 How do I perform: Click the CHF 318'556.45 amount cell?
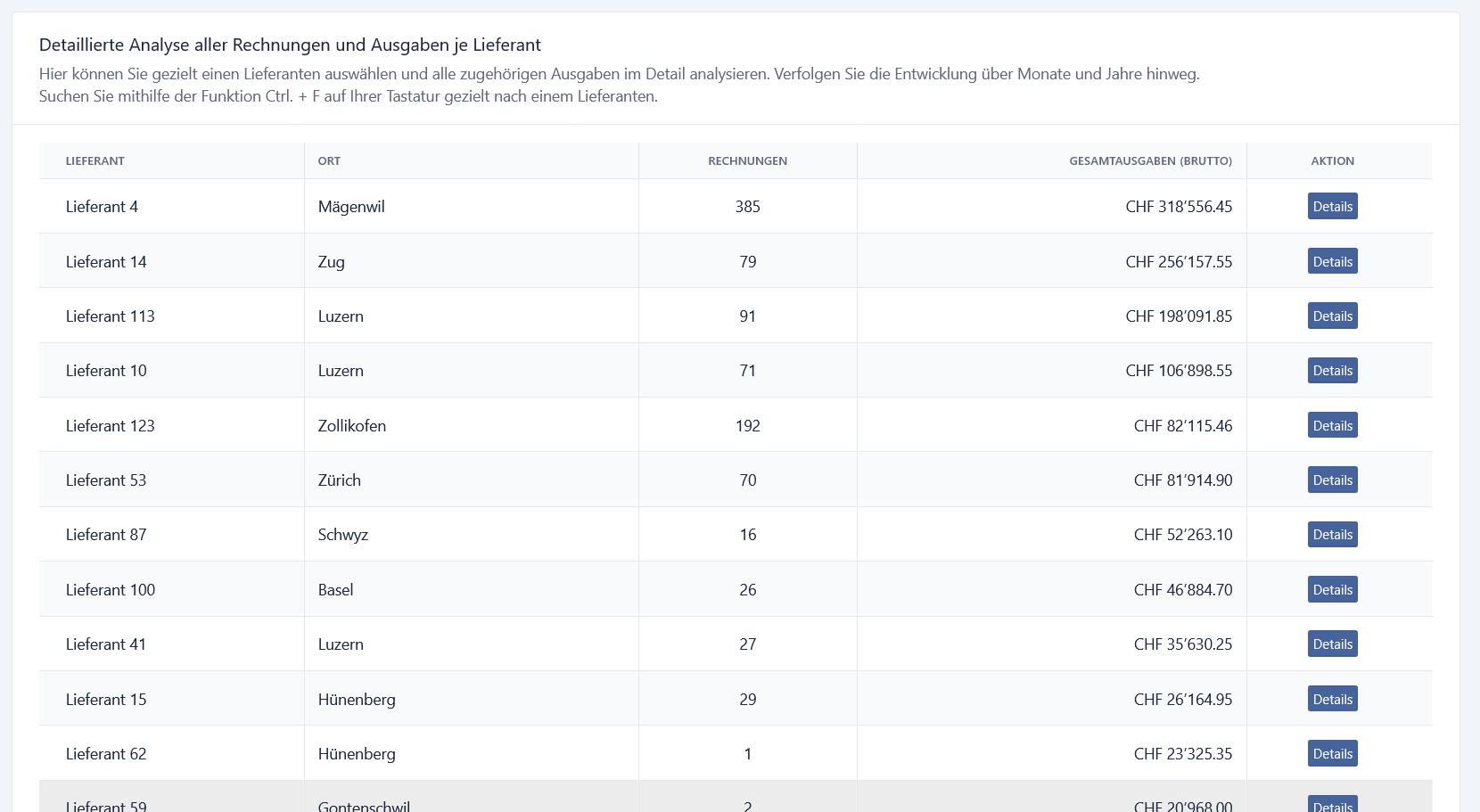(x=1179, y=207)
